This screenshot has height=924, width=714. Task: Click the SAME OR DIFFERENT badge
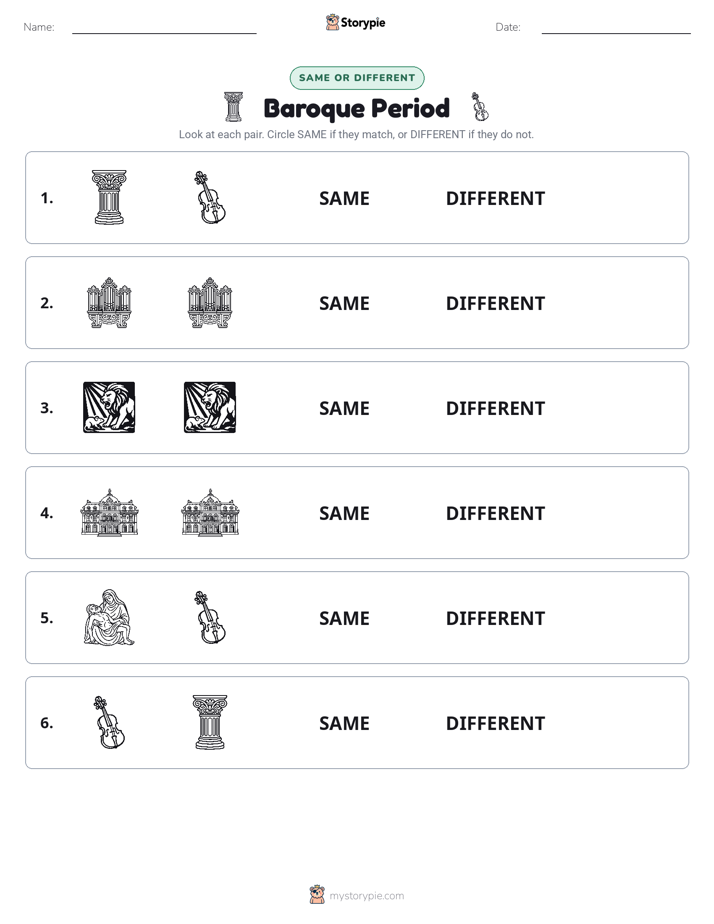pyautogui.click(x=357, y=78)
